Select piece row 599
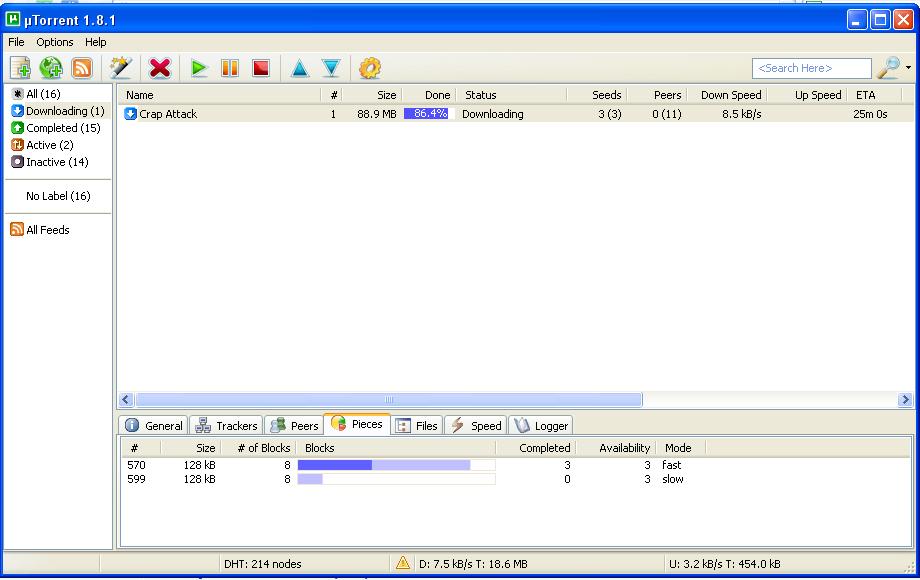Viewport: 920px width, 580px height. [515, 479]
